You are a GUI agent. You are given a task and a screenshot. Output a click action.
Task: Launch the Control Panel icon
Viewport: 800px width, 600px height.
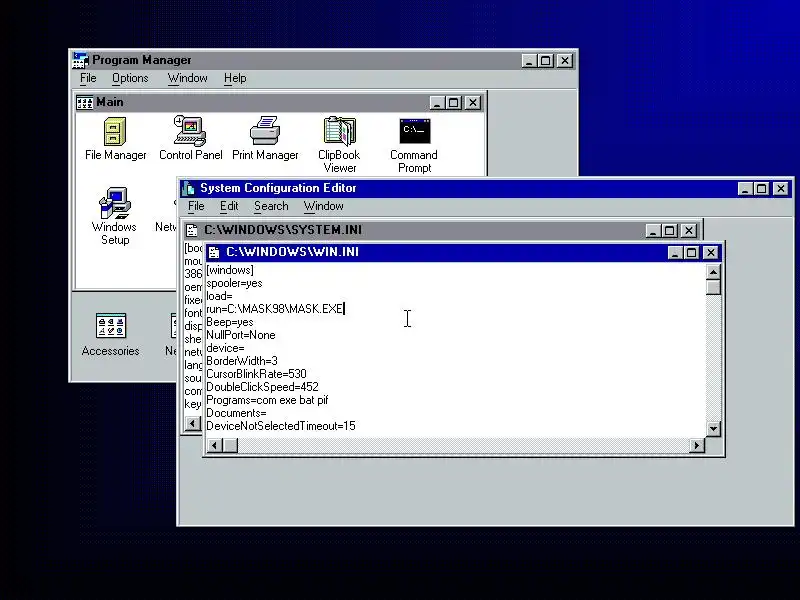(x=190, y=138)
